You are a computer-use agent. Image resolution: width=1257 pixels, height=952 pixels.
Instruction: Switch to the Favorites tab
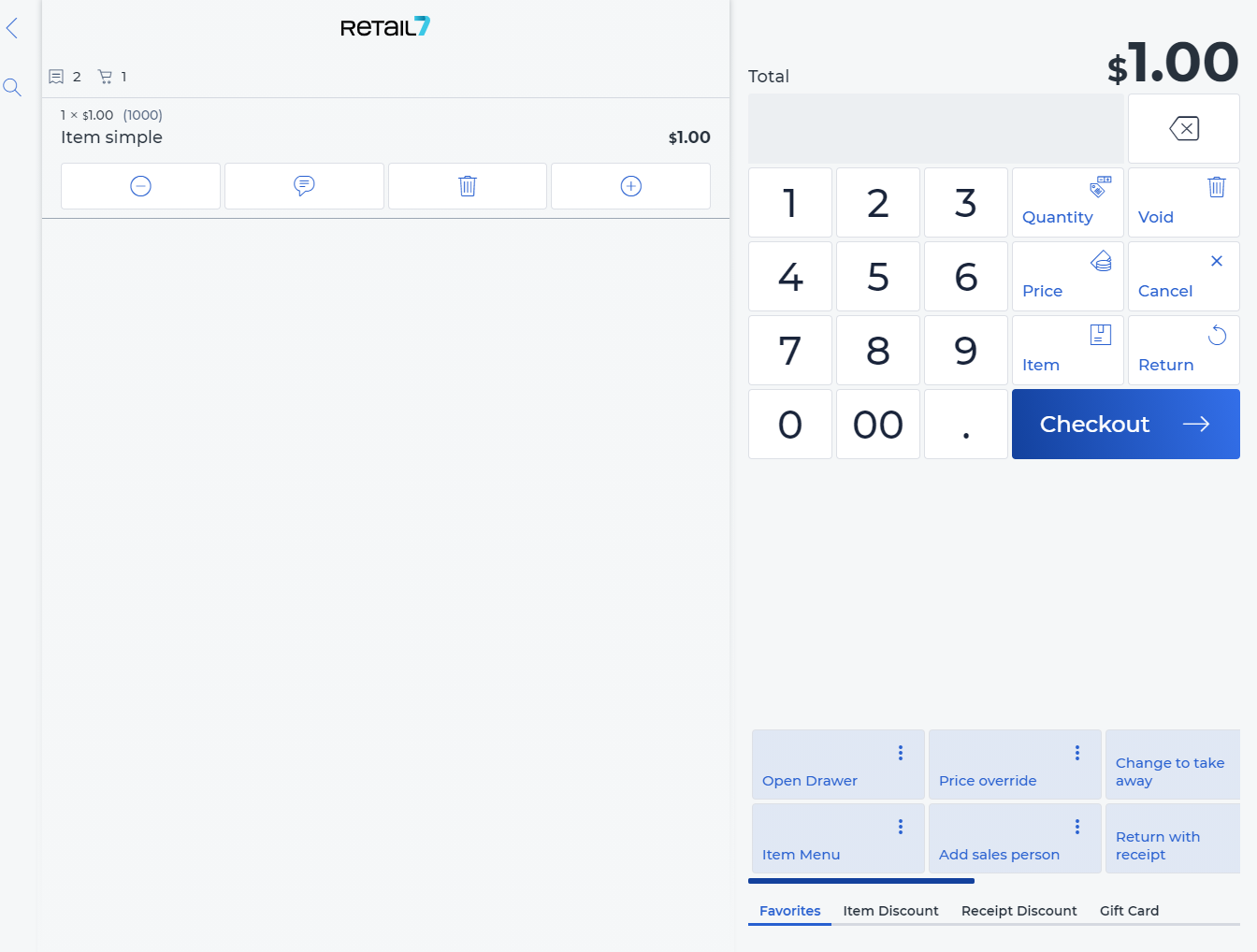(x=789, y=911)
